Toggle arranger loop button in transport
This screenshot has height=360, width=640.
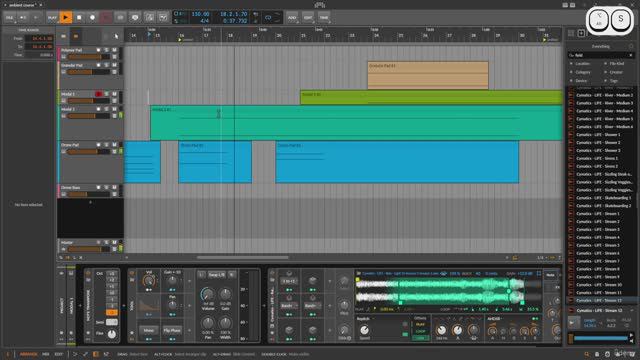[268, 18]
